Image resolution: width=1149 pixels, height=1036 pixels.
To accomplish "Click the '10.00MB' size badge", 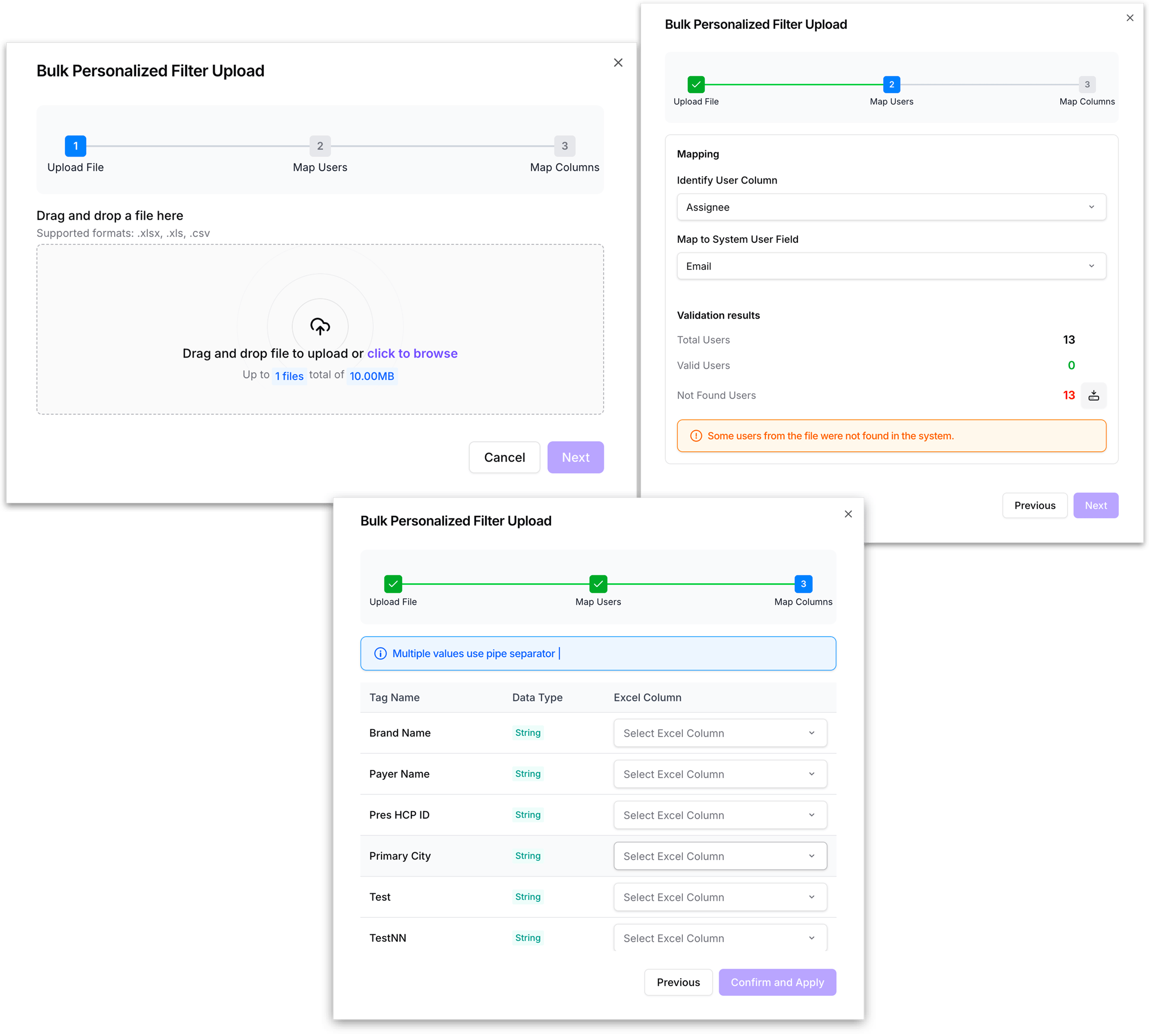I will coord(371,376).
